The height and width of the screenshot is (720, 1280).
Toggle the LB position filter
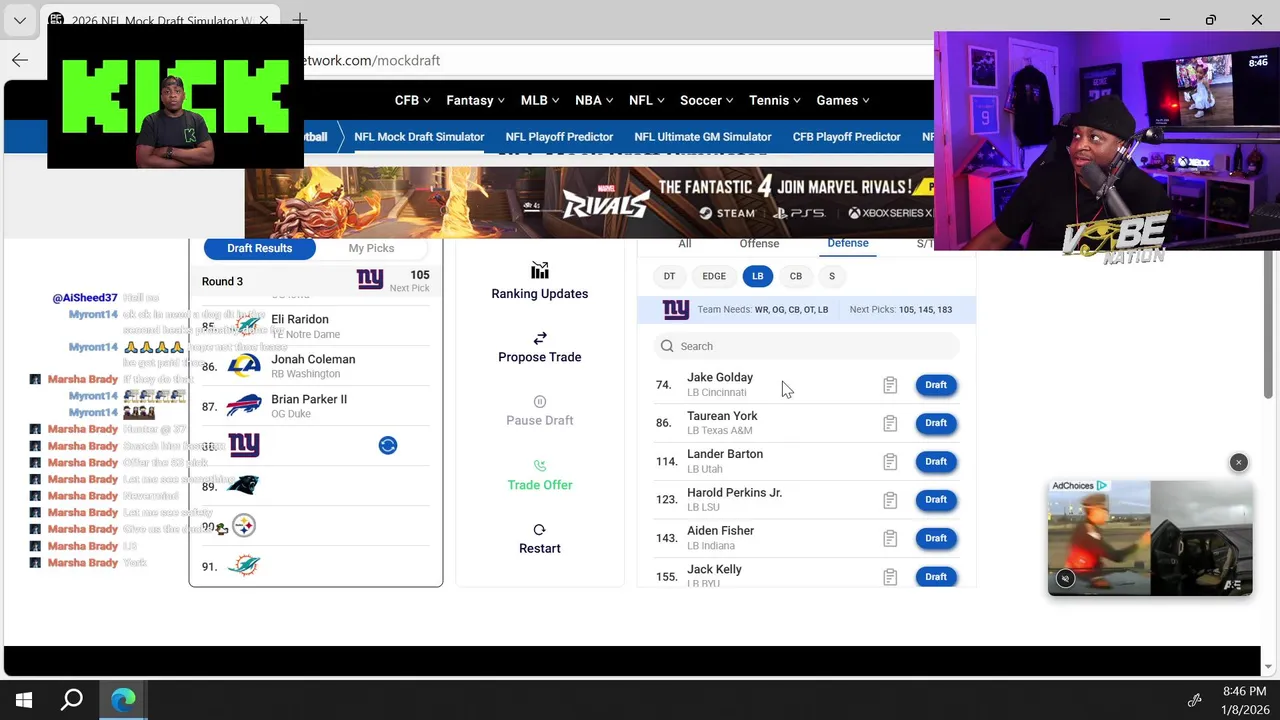(757, 276)
